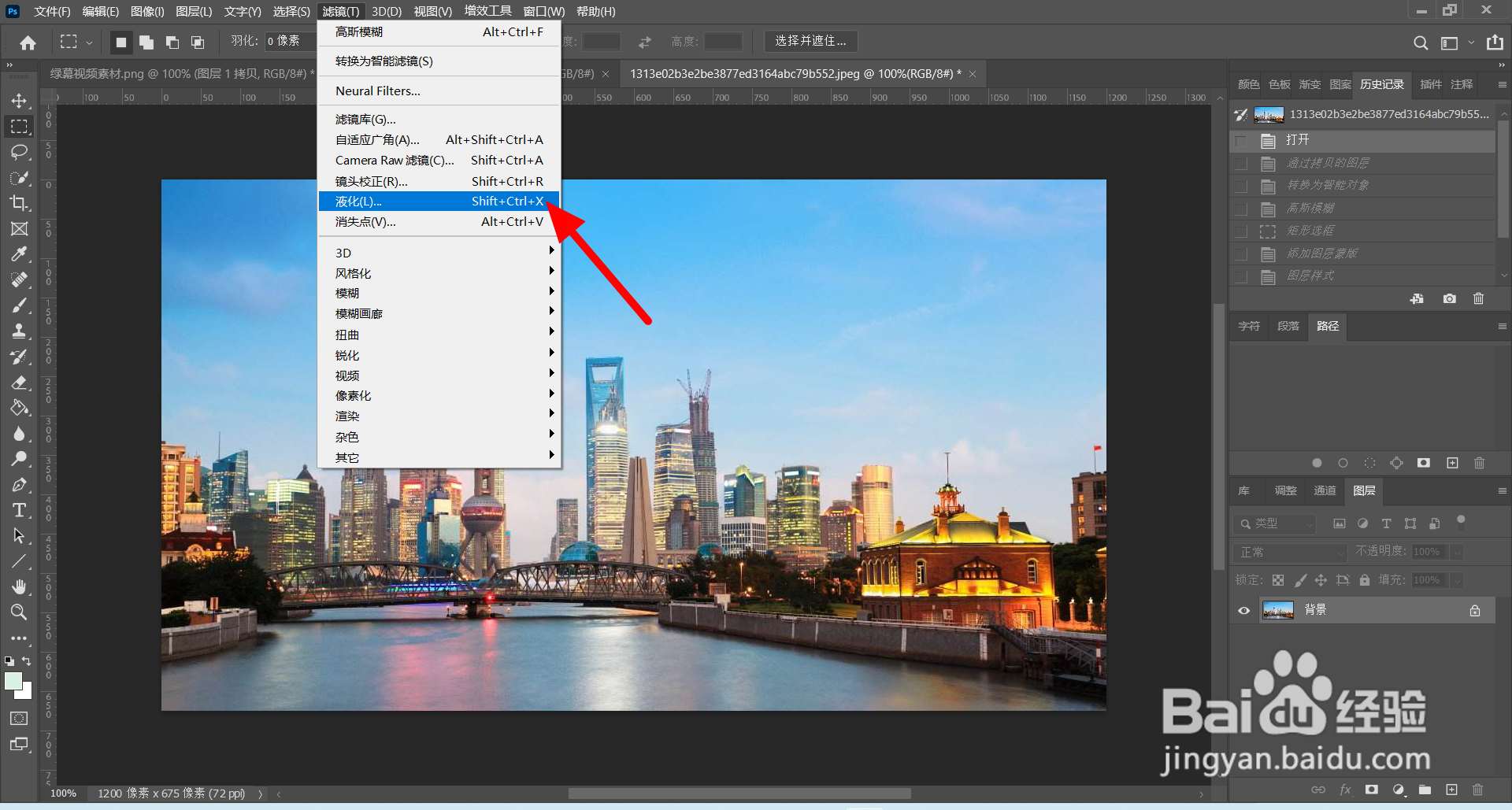The height and width of the screenshot is (810, 1512).
Task: Select 'Add to selection' mode button
Action: 146,43
